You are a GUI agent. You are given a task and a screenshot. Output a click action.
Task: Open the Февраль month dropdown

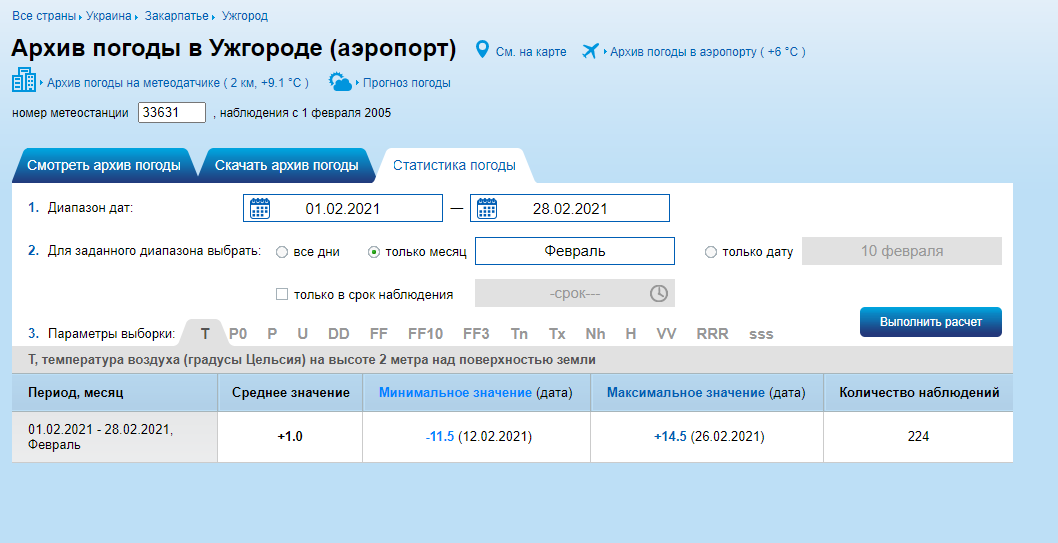click(575, 251)
